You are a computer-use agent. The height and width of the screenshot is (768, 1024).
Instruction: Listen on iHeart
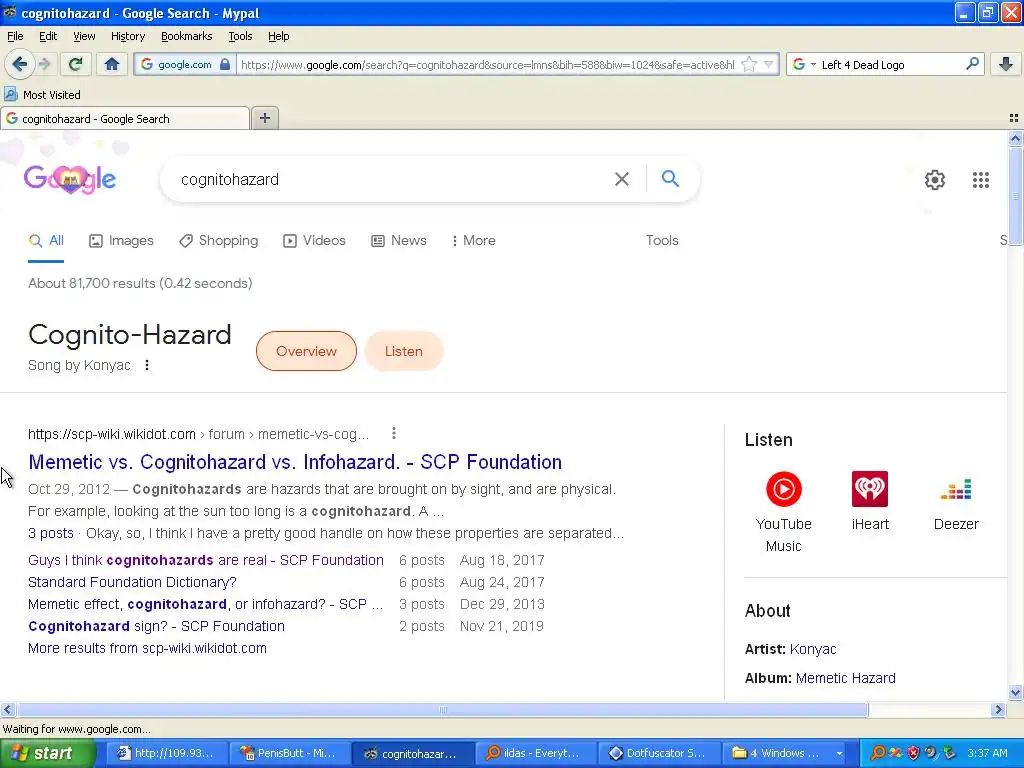[870, 501]
